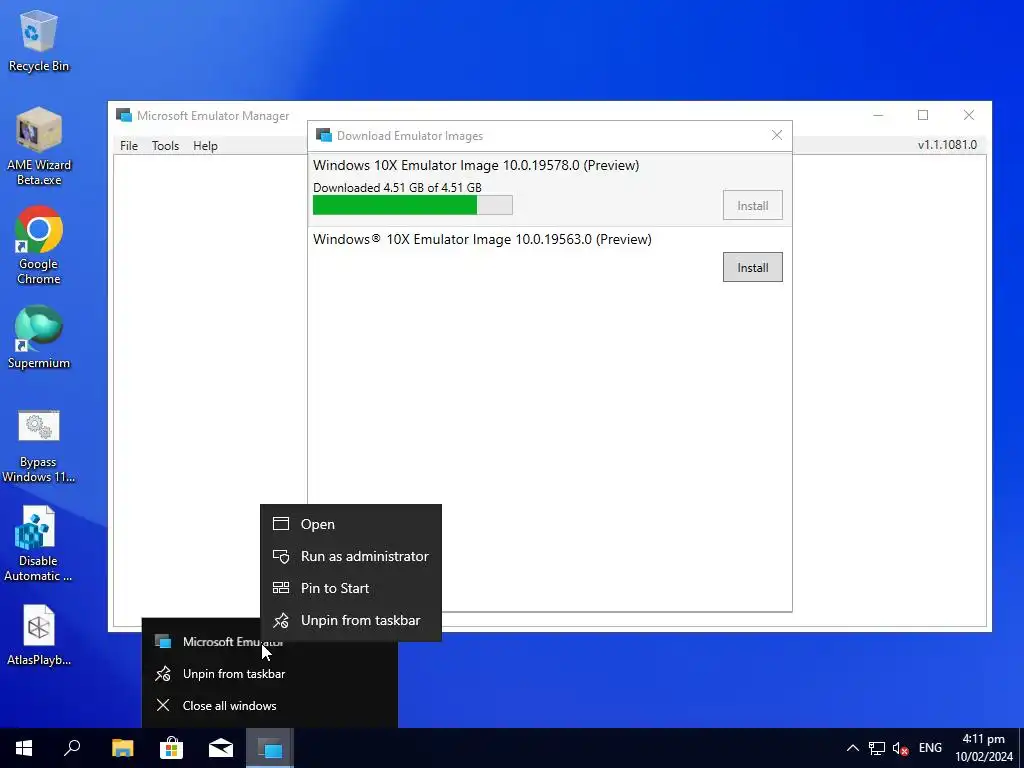Choose Pin to Start in context menu

(351, 588)
